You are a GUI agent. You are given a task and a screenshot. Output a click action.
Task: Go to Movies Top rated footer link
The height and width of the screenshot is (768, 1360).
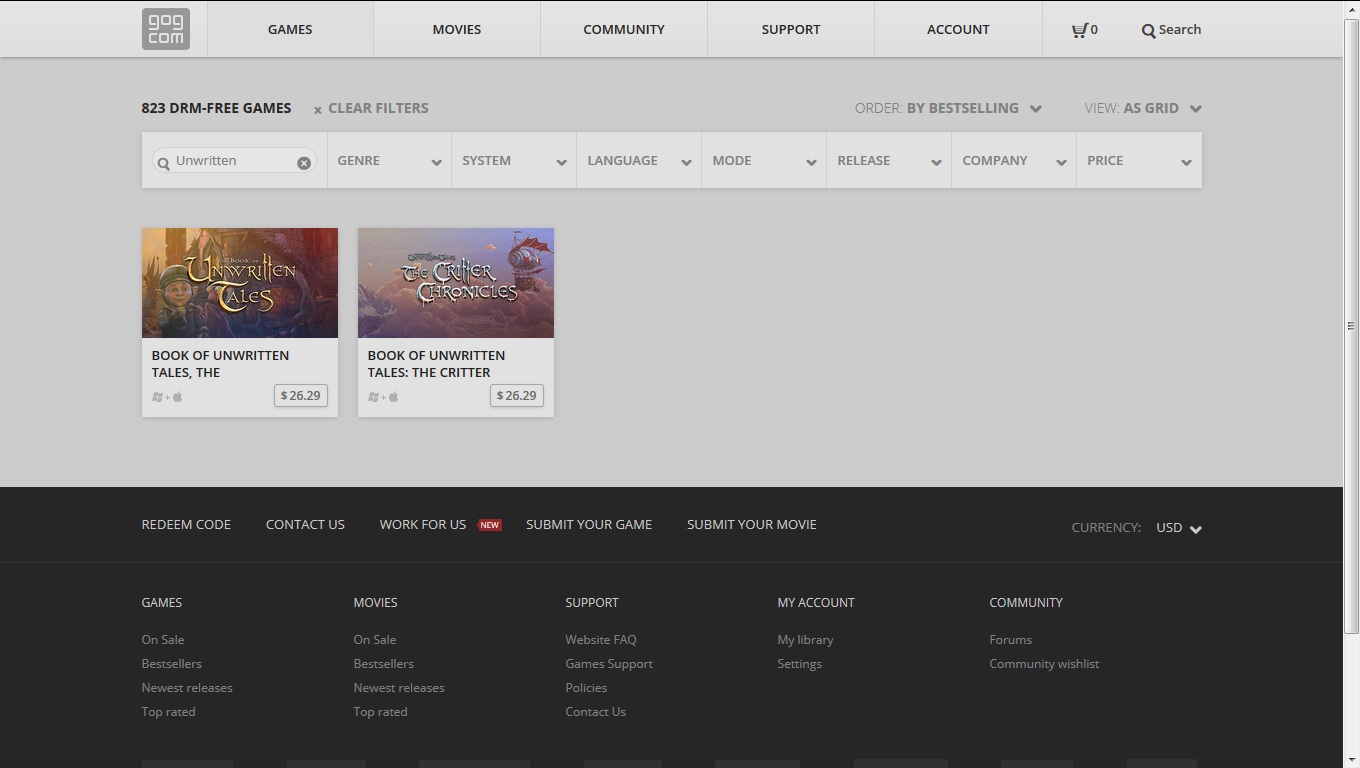[x=381, y=712]
